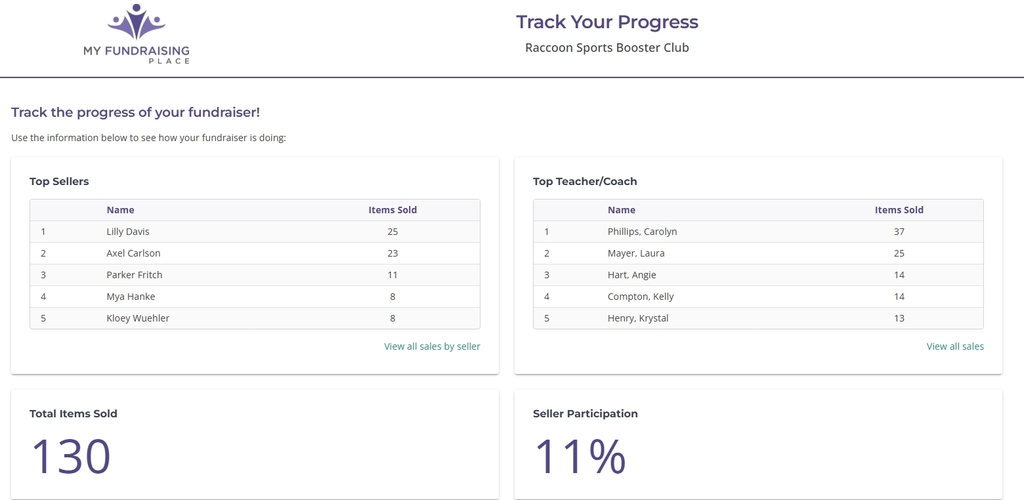This screenshot has width=1024, height=500.
Task: Click Parker Fritch in the sellers table
Action: [134, 275]
